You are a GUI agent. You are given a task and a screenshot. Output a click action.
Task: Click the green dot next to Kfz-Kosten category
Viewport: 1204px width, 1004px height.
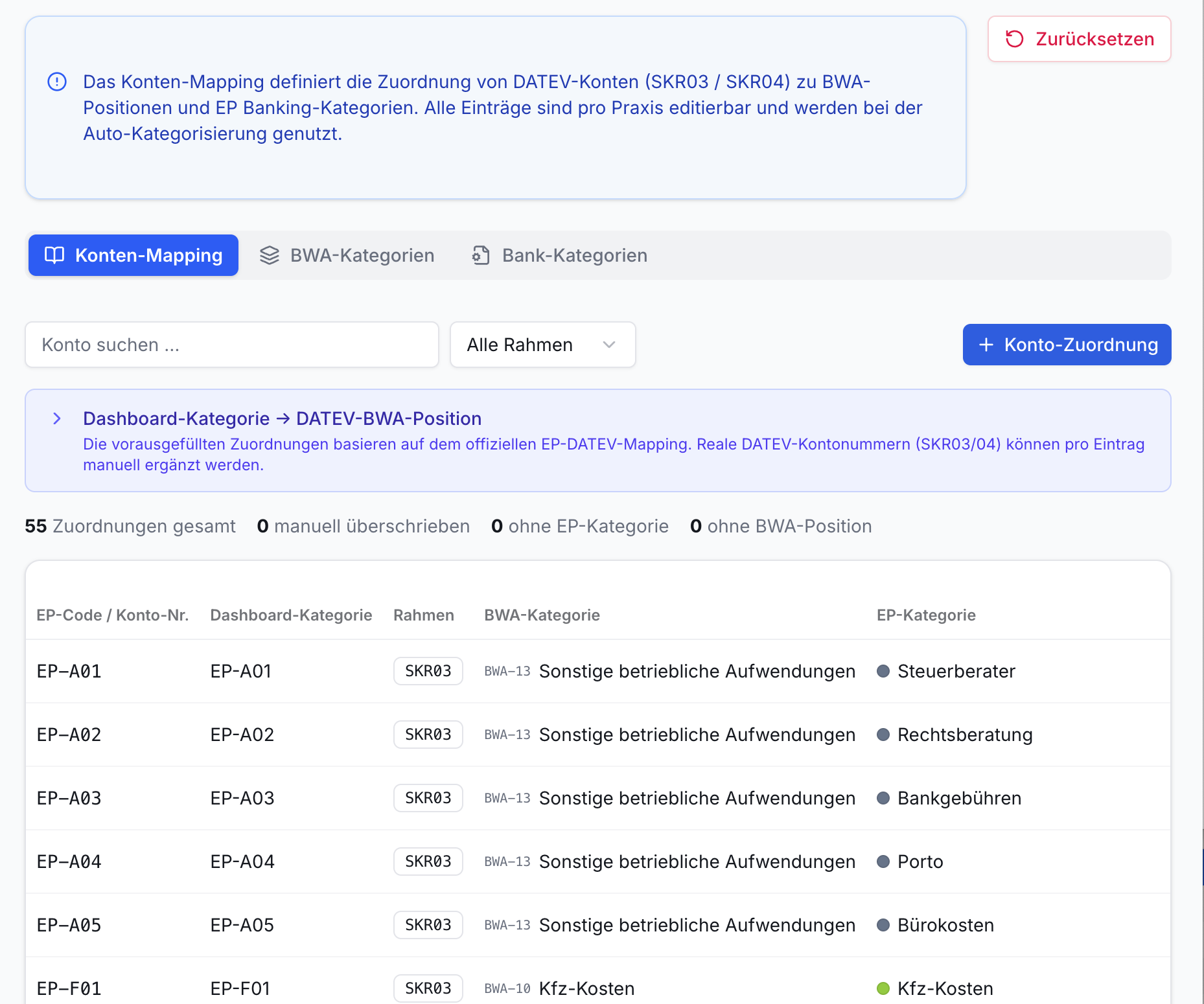click(x=883, y=988)
